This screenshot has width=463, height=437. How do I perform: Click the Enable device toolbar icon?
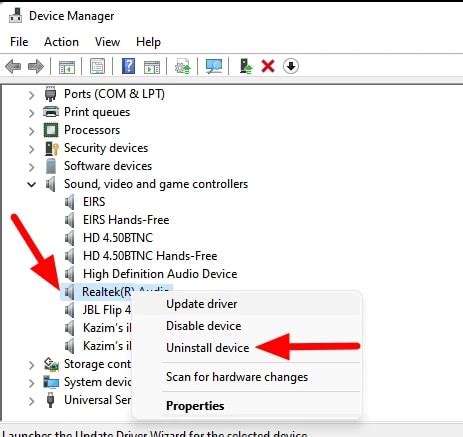click(x=246, y=66)
